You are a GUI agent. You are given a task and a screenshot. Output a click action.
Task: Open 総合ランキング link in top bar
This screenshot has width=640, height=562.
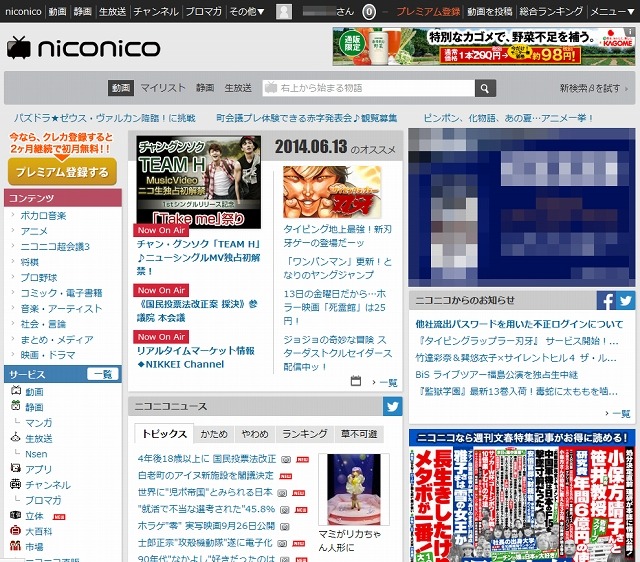click(x=551, y=11)
